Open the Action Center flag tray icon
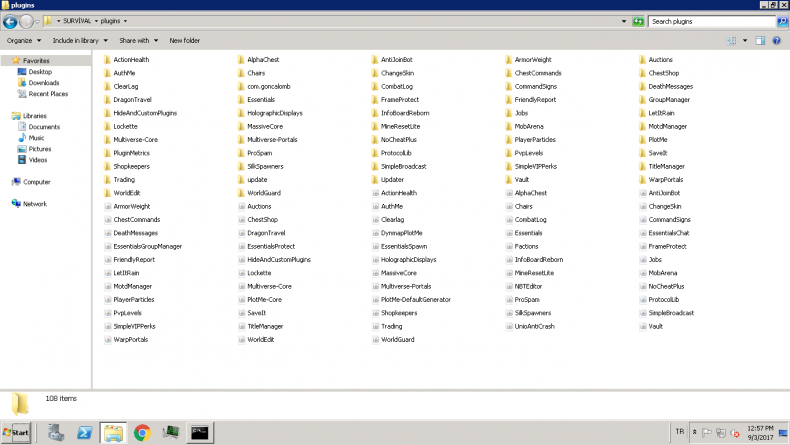The width and height of the screenshot is (790, 445). pos(707,432)
